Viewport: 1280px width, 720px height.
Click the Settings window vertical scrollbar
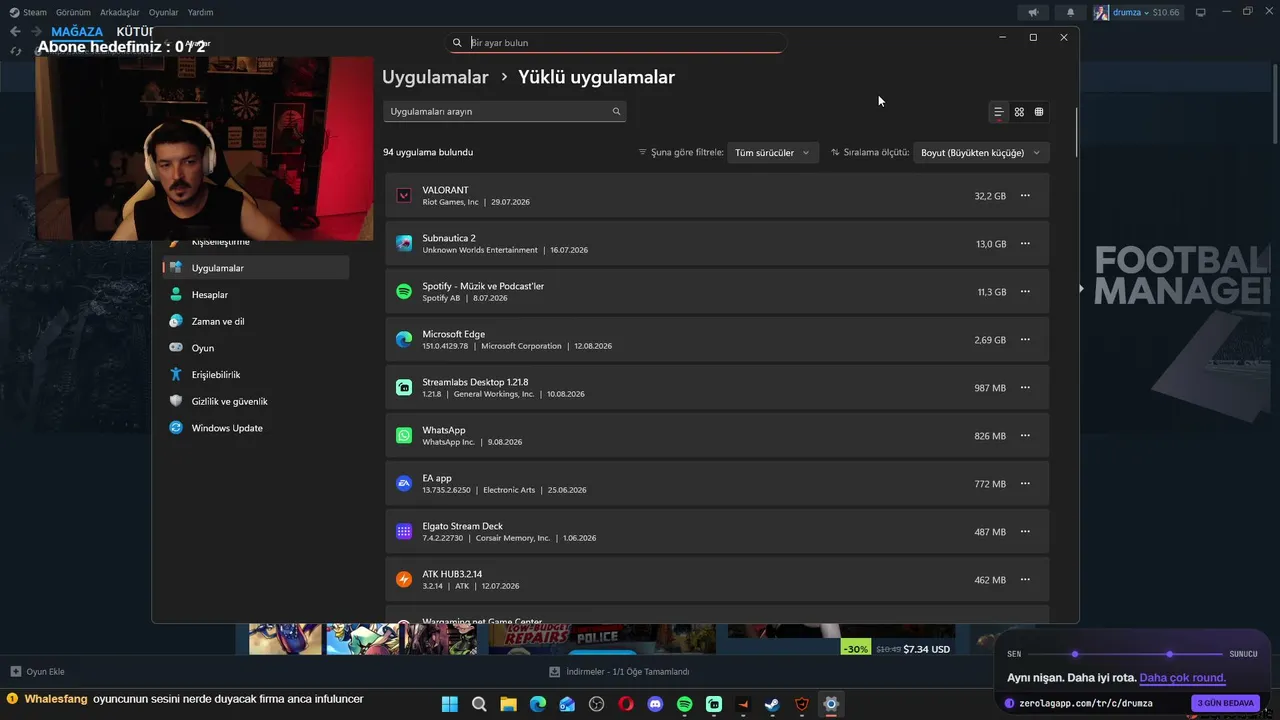pyautogui.click(x=1076, y=132)
